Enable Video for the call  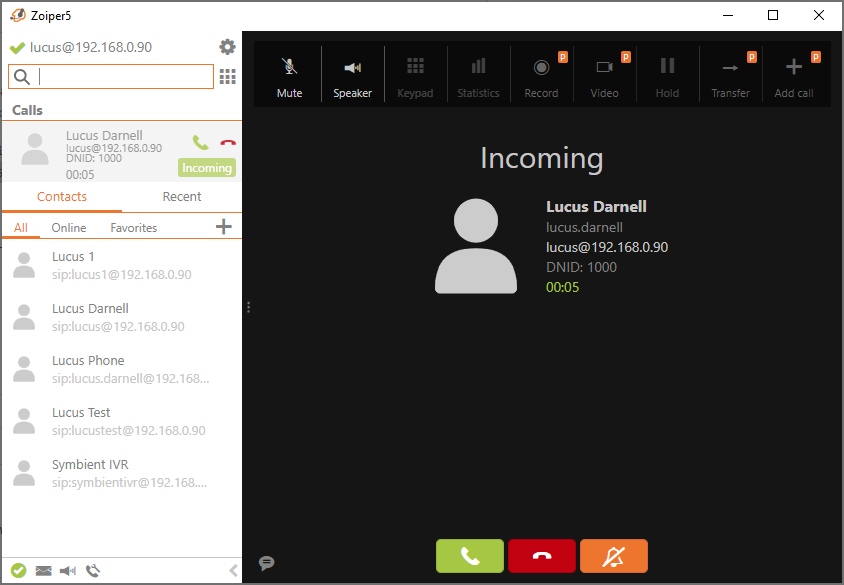(604, 72)
